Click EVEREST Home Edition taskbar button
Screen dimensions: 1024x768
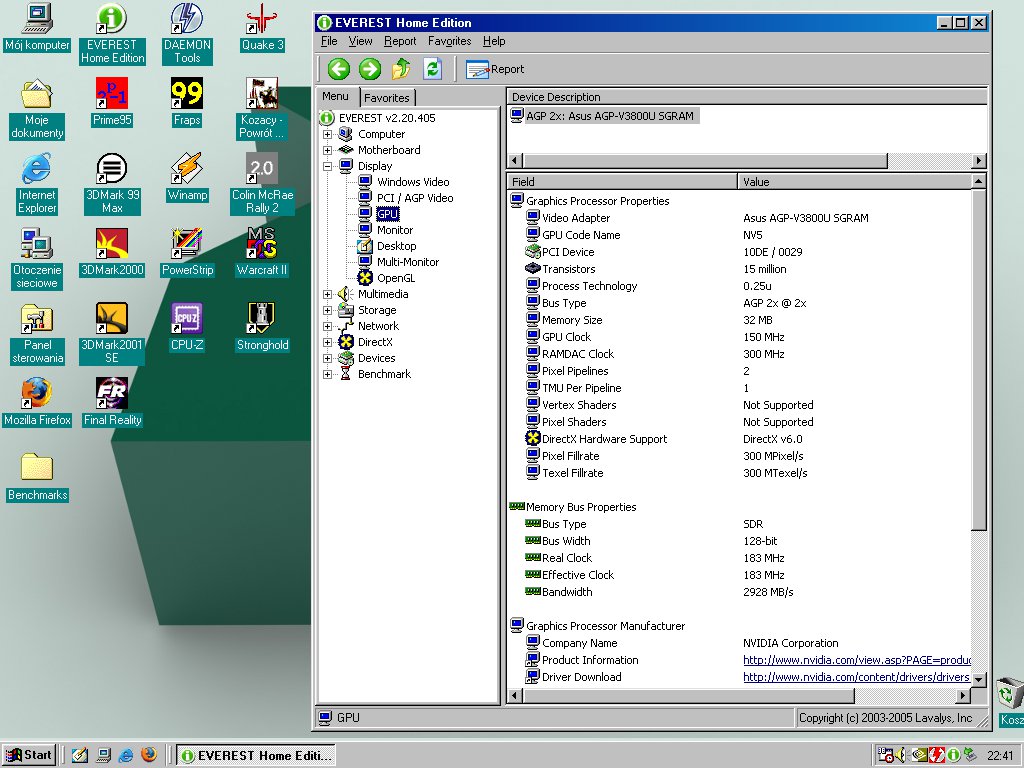click(x=256, y=756)
